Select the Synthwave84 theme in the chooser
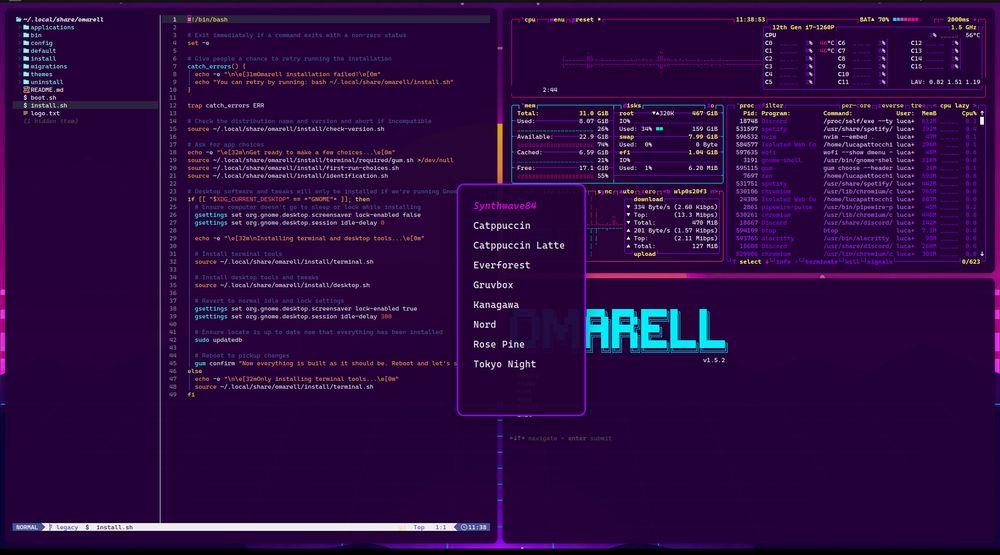Image resolution: width=1000 pixels, height=555 pixels. pyautogui.click(x=504, y=206)
